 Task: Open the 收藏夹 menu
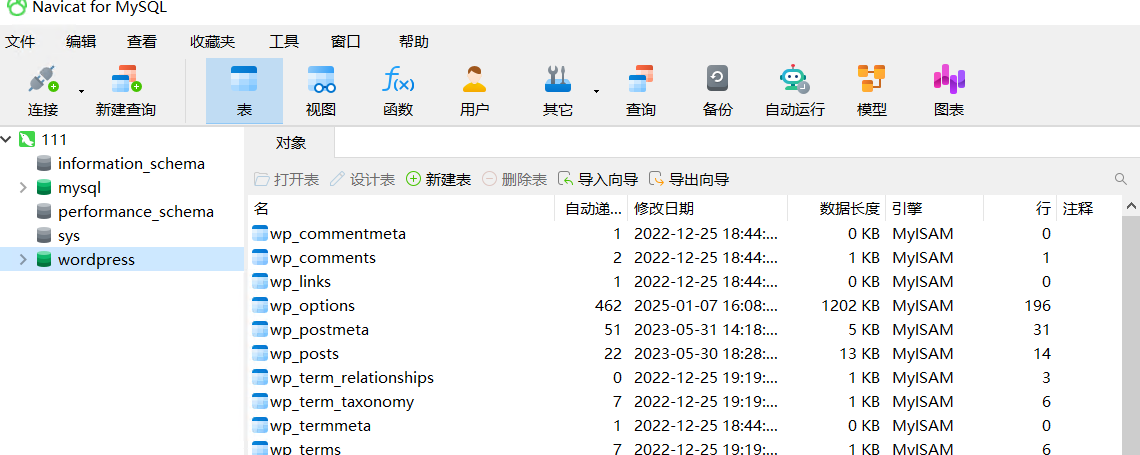[x=212, y=41]
